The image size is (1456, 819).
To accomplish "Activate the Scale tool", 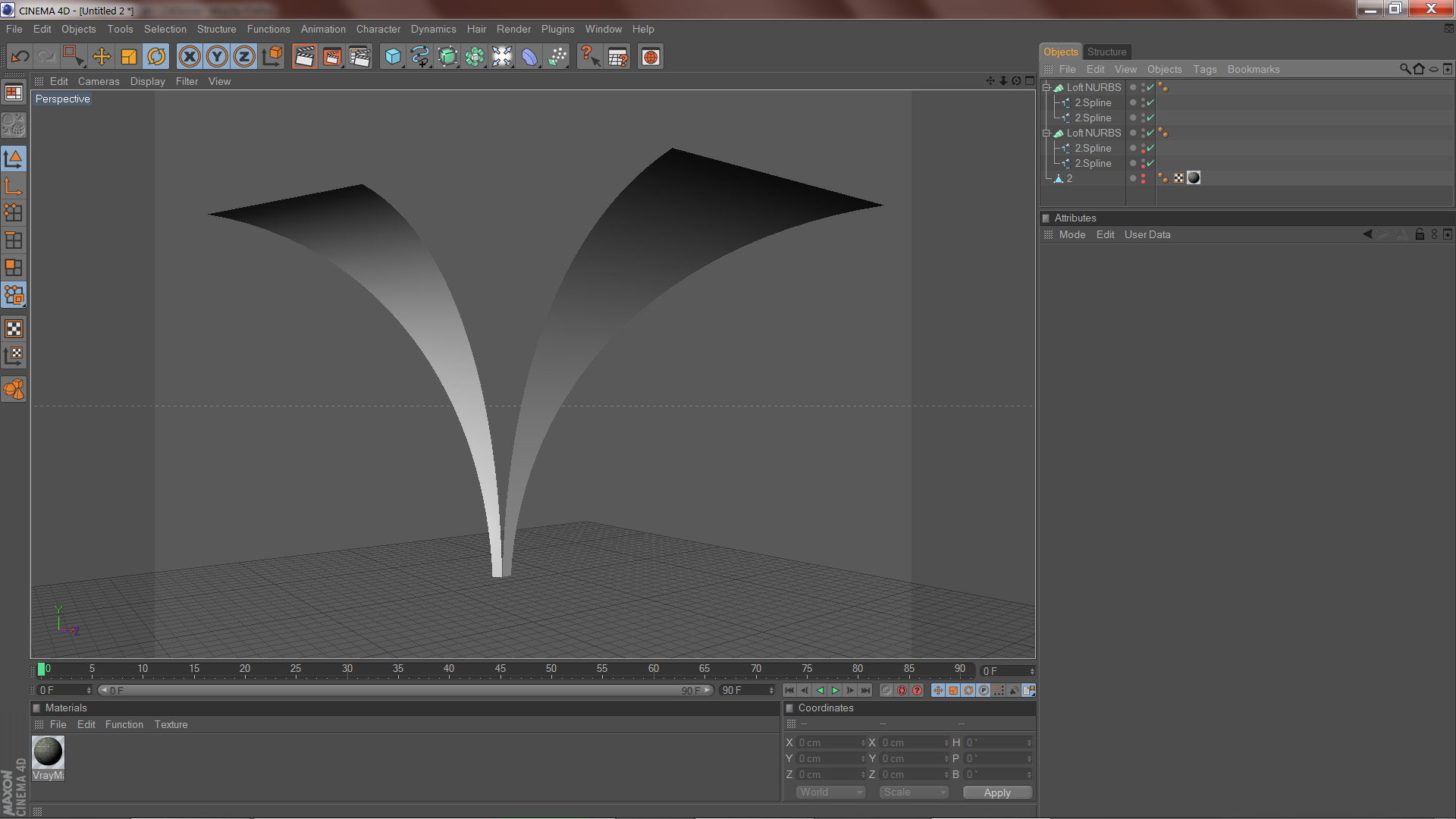I will coord(129,57).
